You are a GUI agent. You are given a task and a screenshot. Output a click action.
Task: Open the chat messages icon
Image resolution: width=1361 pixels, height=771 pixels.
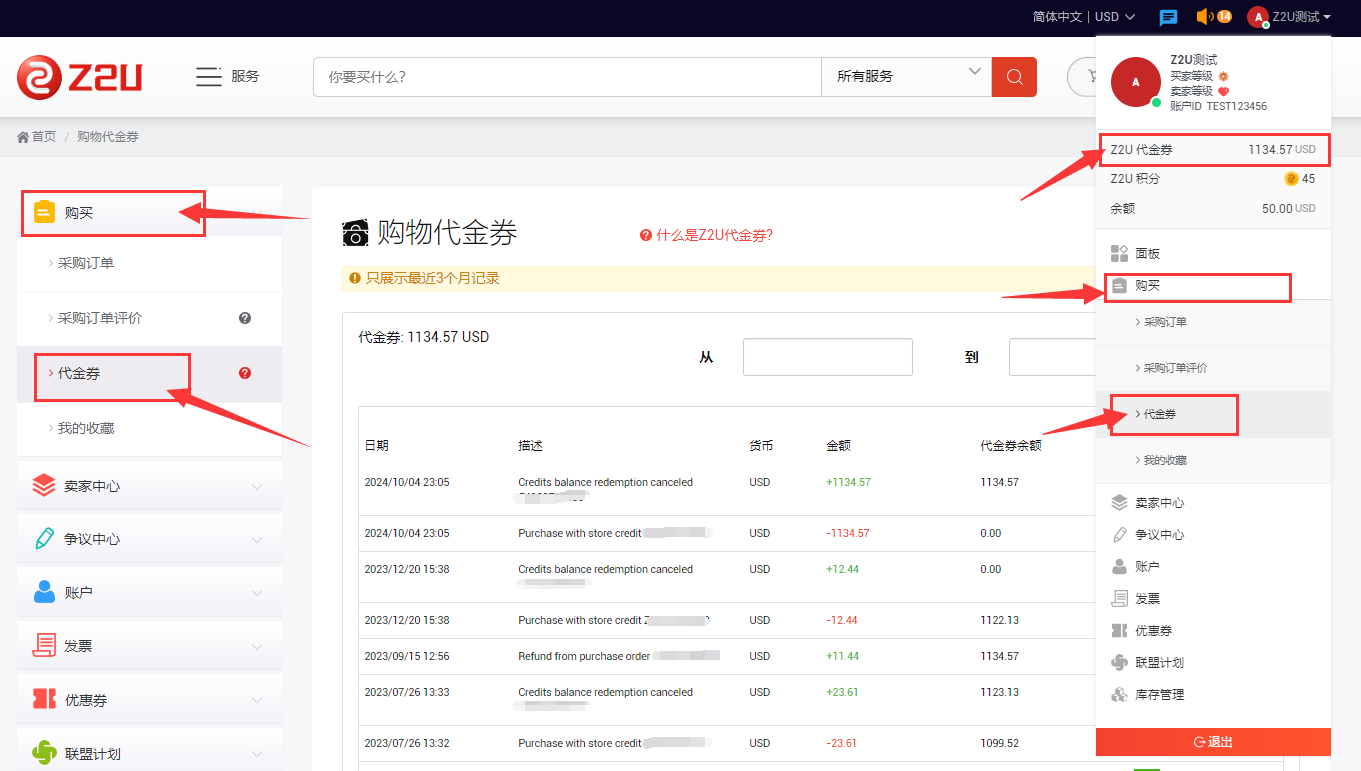tap(1168, 17)
